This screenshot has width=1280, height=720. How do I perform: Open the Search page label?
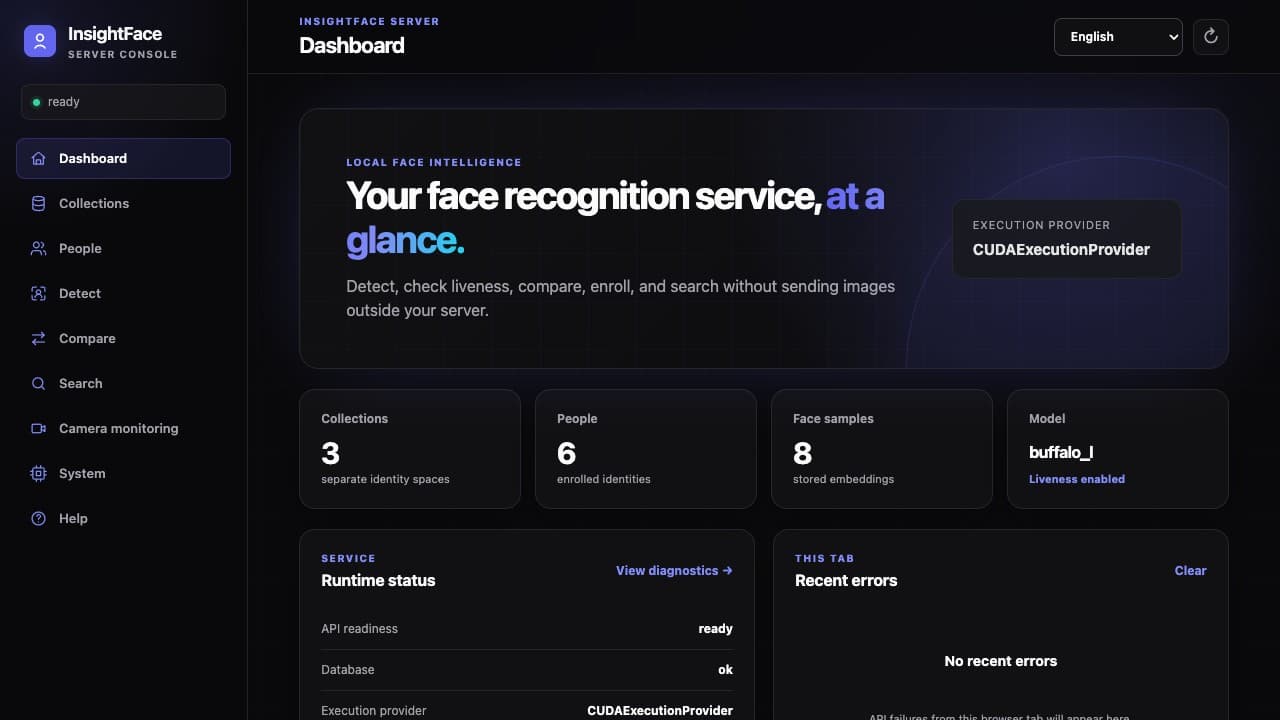80,383
